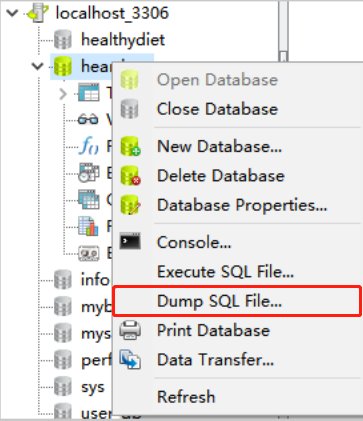
Task: Choose Close Database from context menu
Action: point(237,109)
